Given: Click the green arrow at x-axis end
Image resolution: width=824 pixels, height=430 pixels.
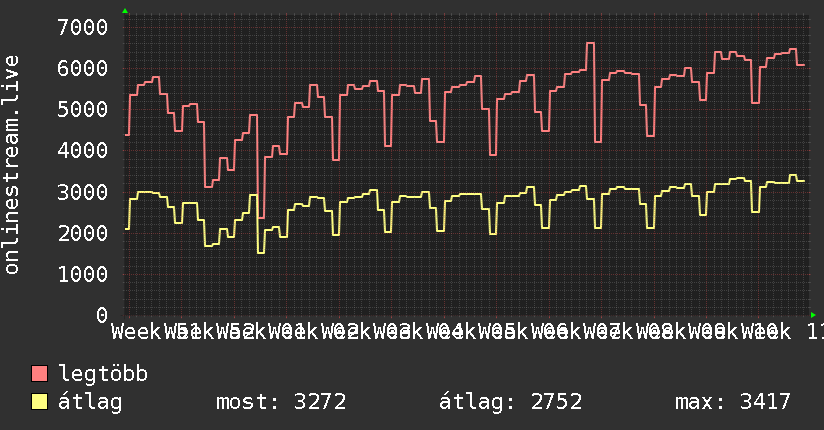Looking at the screenshot, I should click(x=813, y=315).
